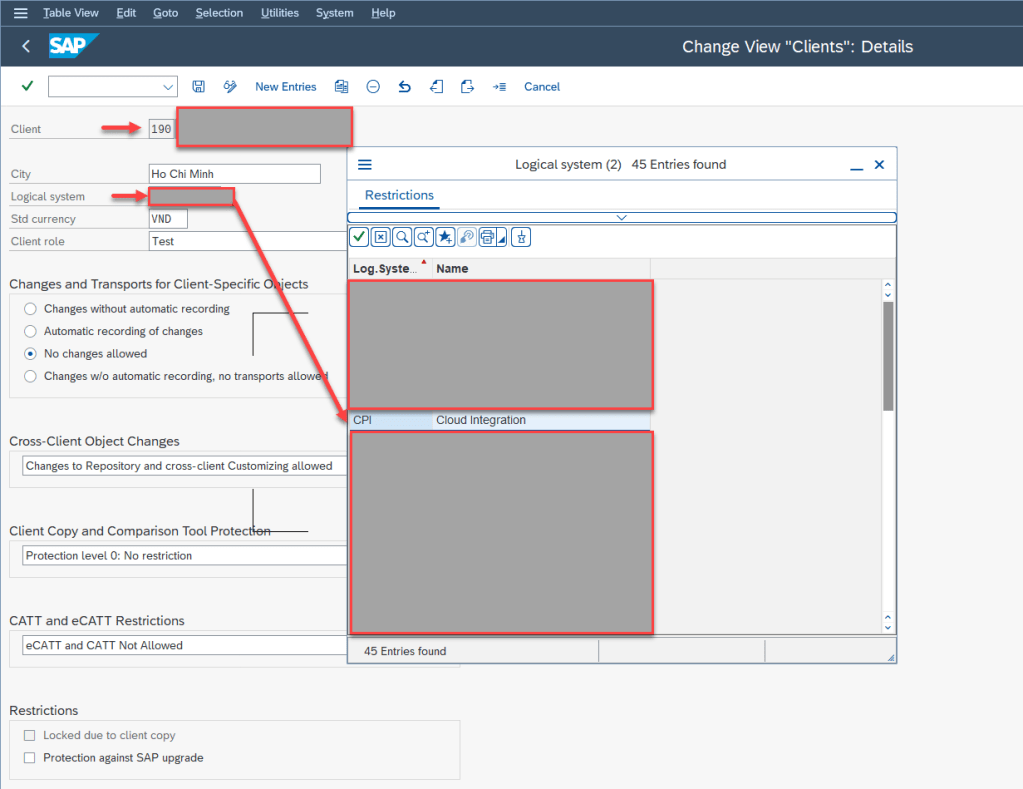This screenshot has height=789, width=1023.
Task: Switch to the Restrictions tab
Action: pyautogui.click(x=399, y=195)
